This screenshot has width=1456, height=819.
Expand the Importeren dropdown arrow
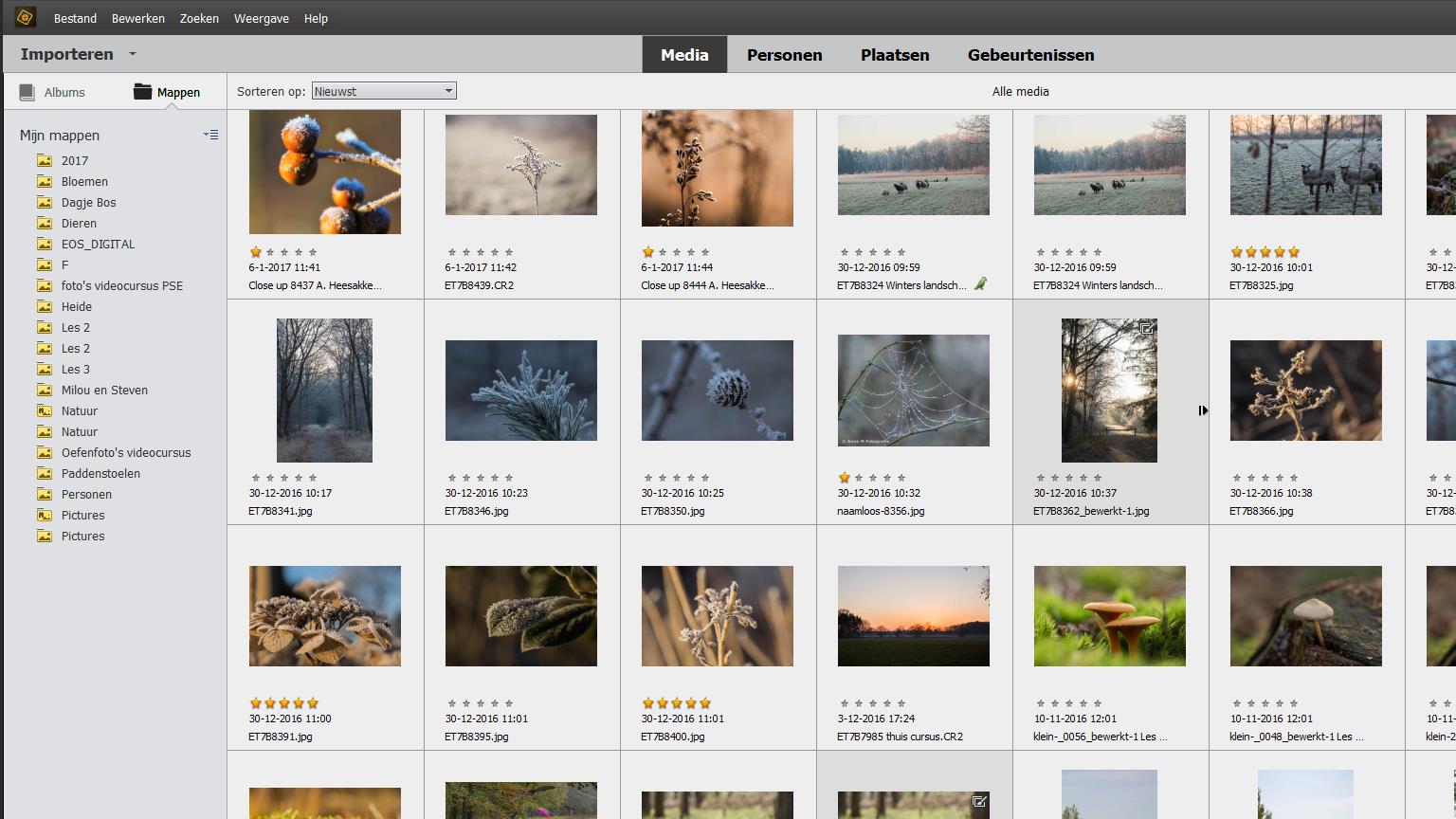[x=133, y=54]
